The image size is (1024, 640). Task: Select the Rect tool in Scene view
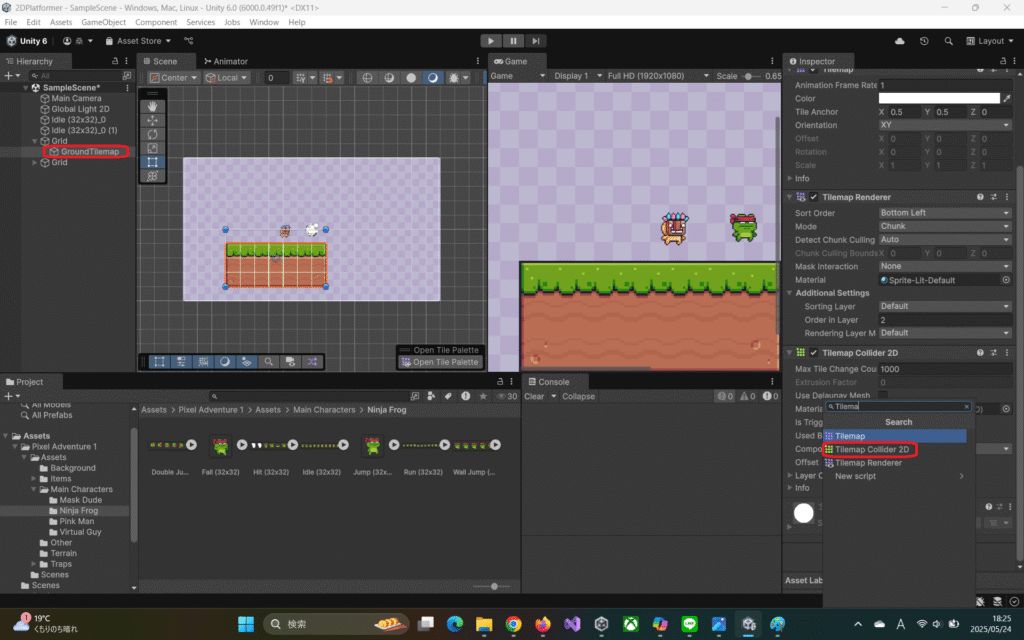tap(152, 162)
